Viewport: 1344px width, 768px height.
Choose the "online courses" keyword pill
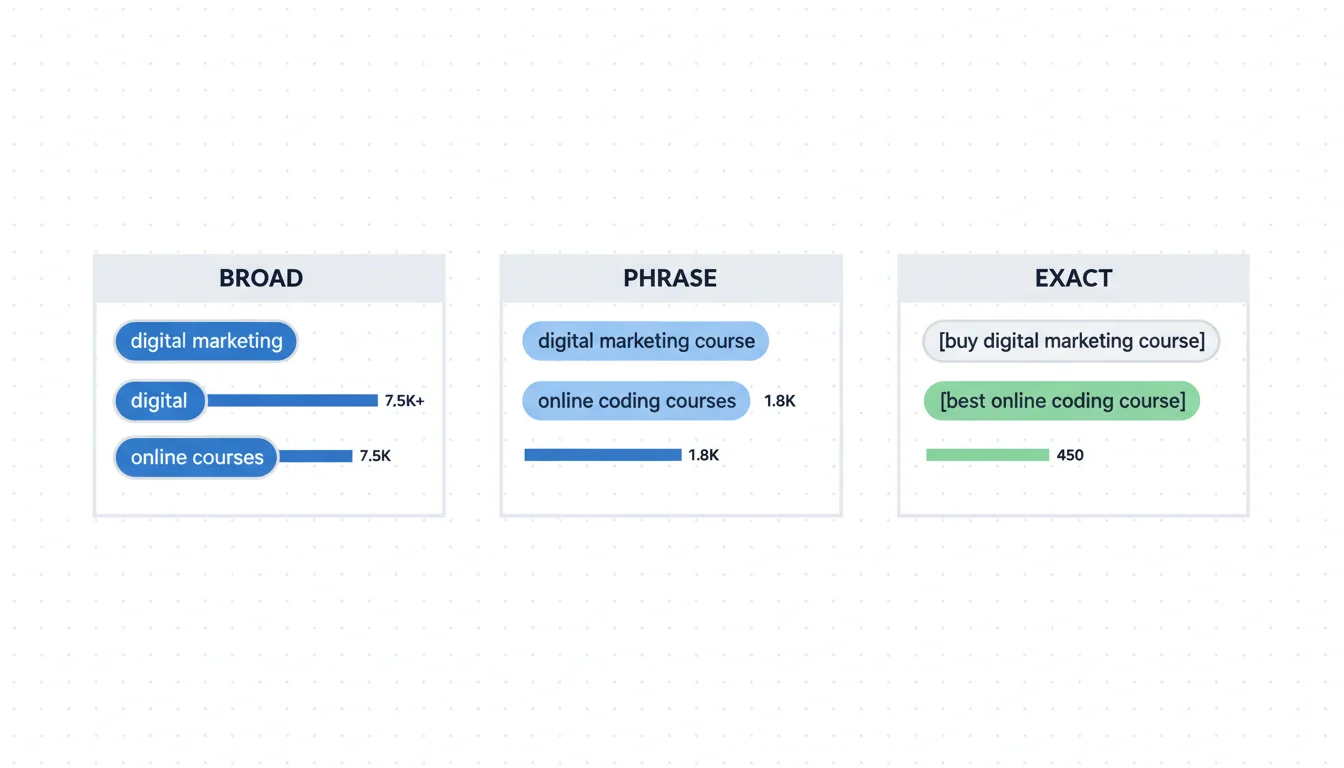[196, 457]
